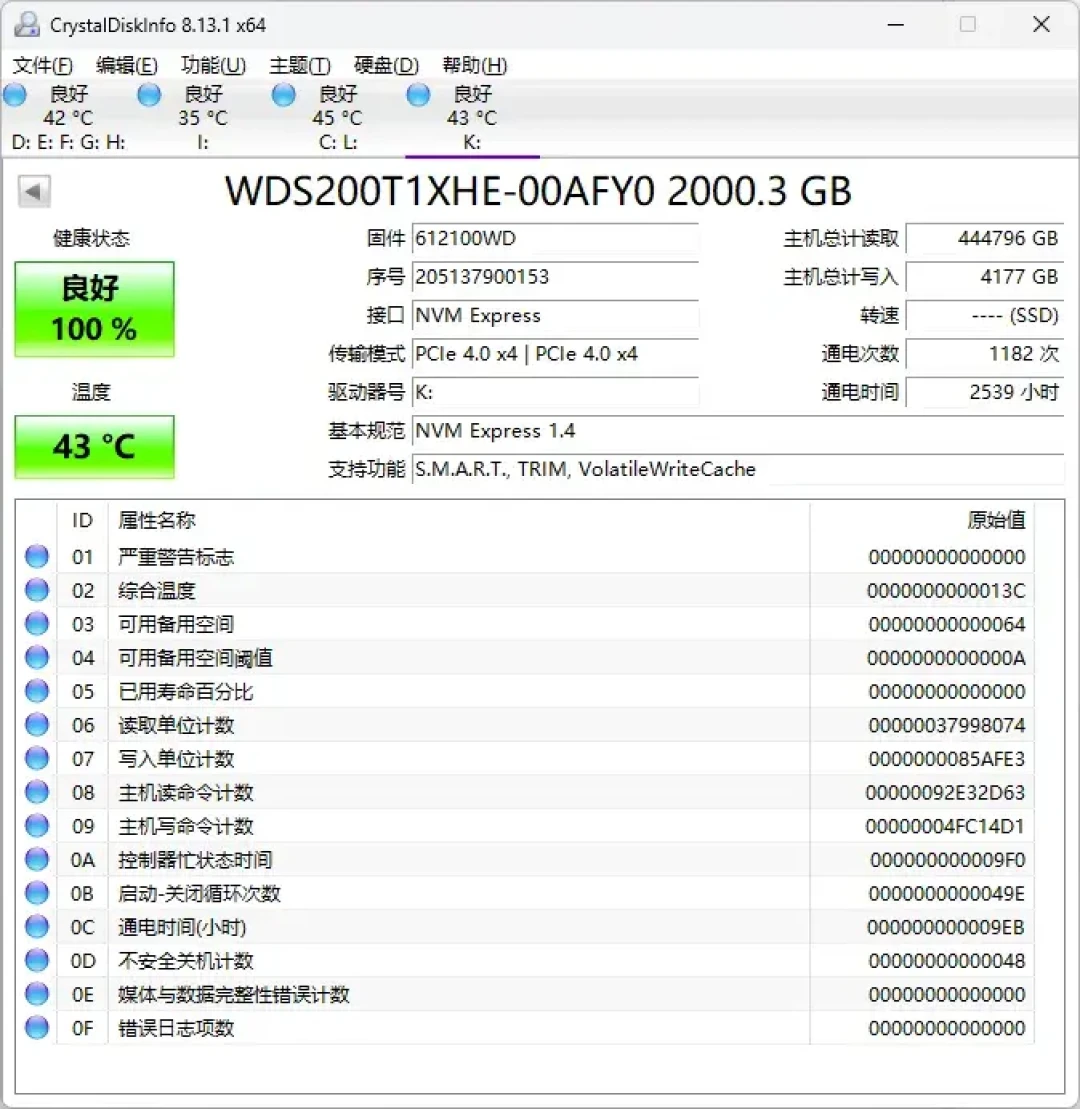Click the status icon for 04 可用备用空间阈值
Screen dimensions: 1080x1109
pyautogui.click(x=37, y=658)
